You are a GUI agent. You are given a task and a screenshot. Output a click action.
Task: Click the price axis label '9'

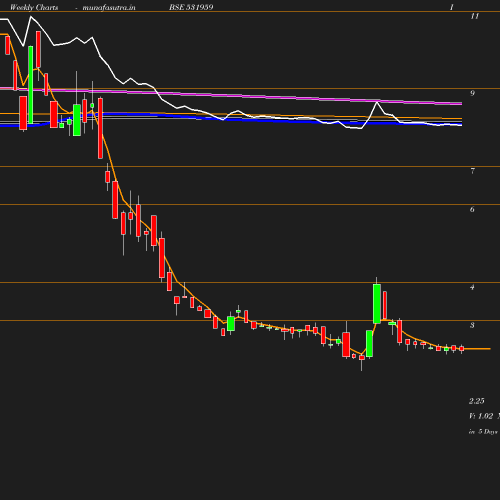tap(472, 93)
